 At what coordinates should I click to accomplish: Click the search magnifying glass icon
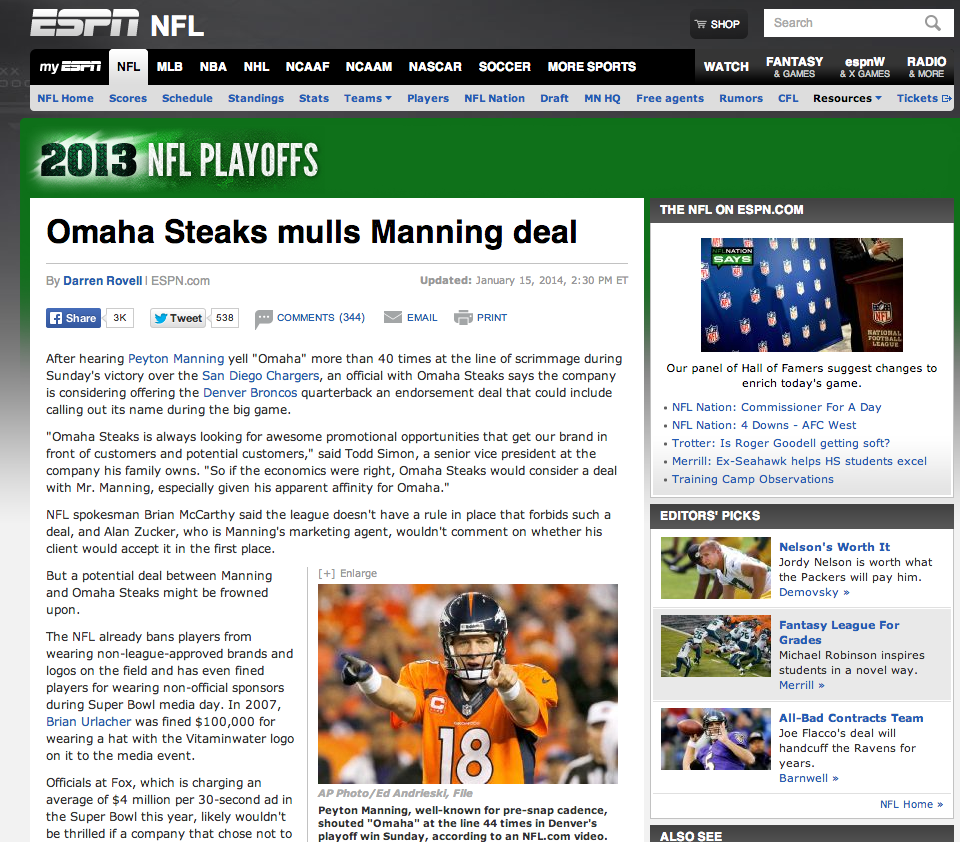pos(932,23)
